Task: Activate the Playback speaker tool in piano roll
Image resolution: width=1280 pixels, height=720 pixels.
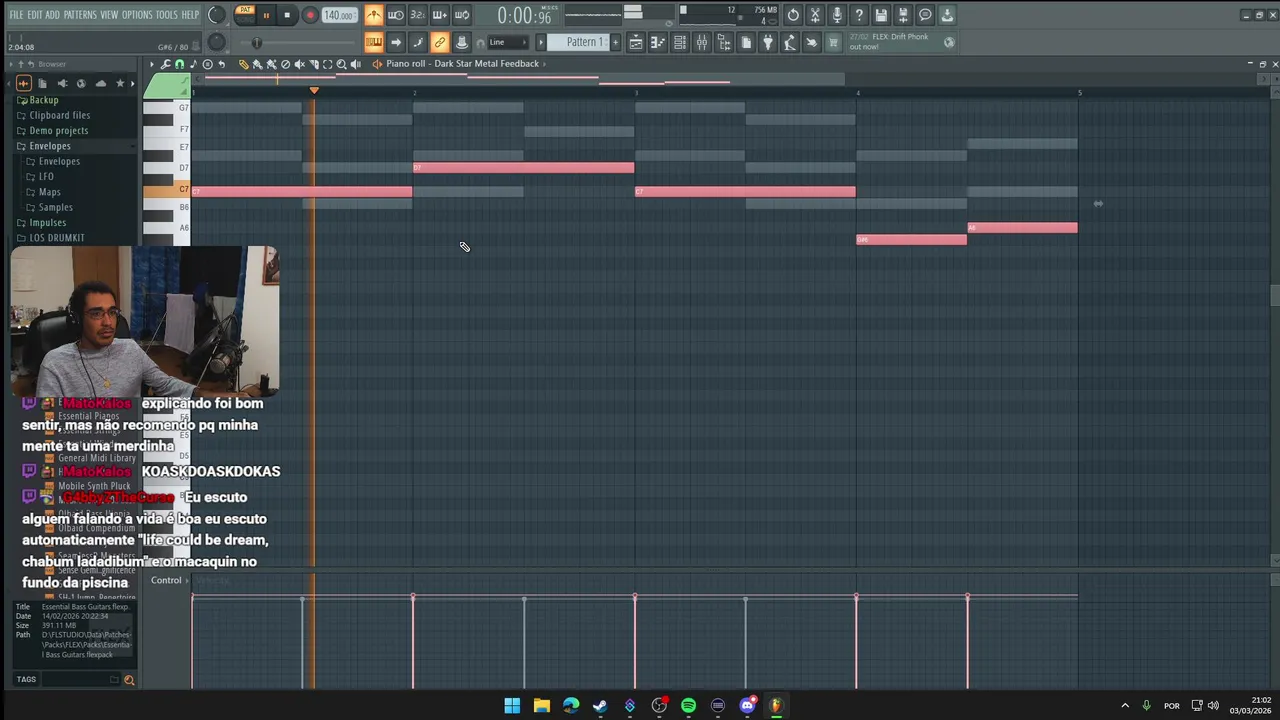Action: [x=355, y=64]
